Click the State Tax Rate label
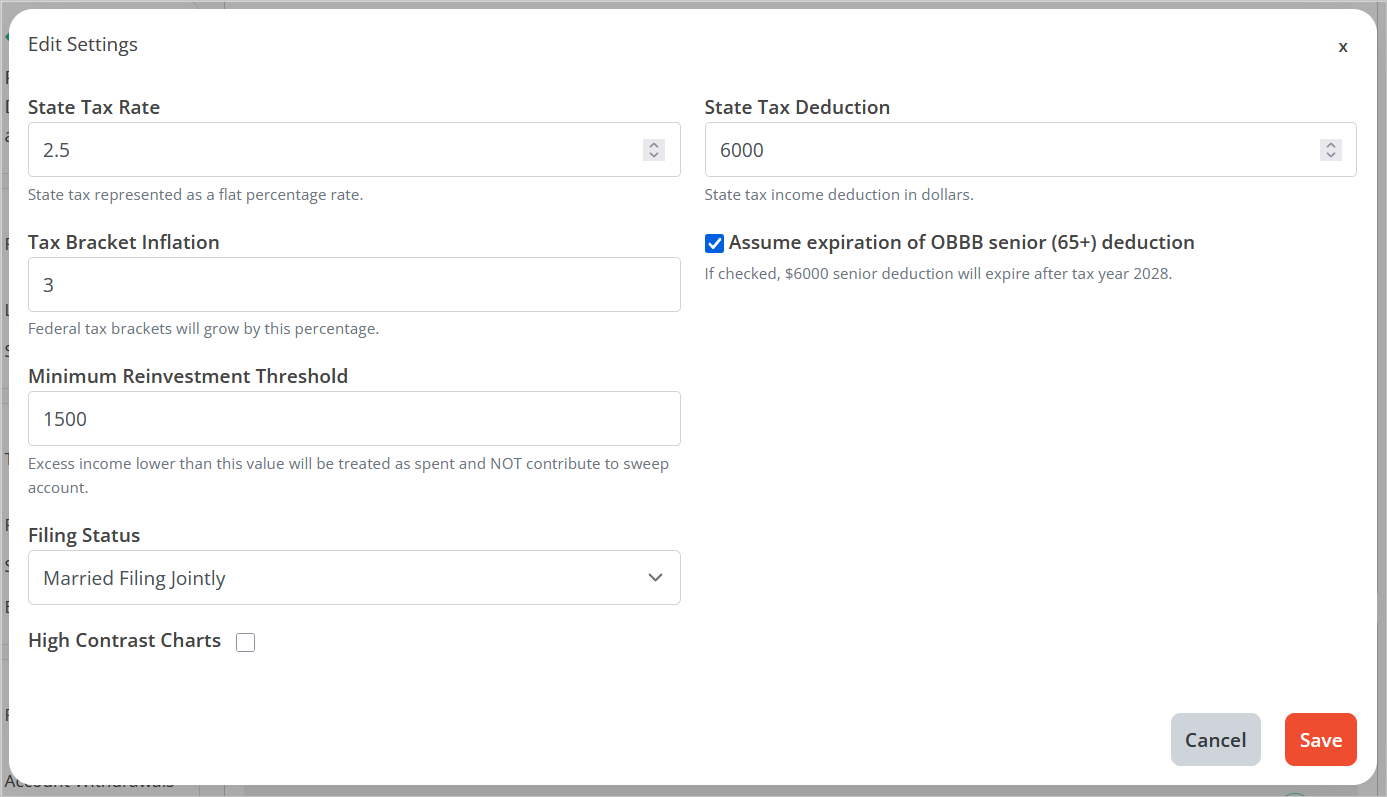1387x797 pixels. [x=94, y=107]
